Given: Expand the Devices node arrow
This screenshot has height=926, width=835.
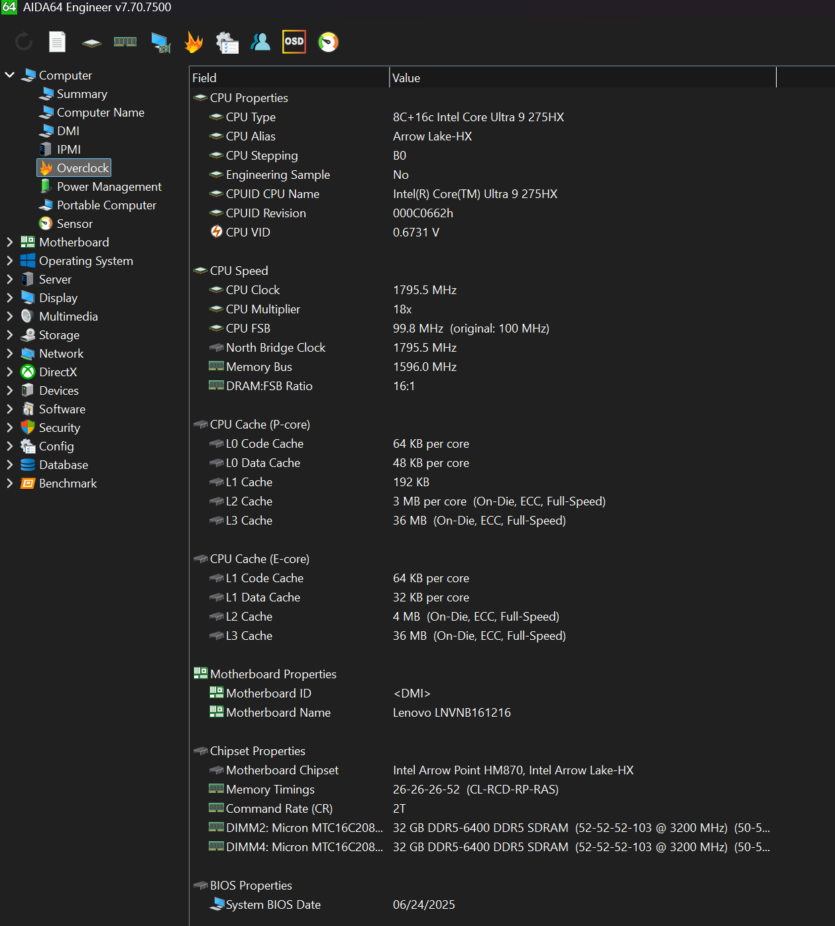Looking at the screenshot, I should click(x=9, y=390).
